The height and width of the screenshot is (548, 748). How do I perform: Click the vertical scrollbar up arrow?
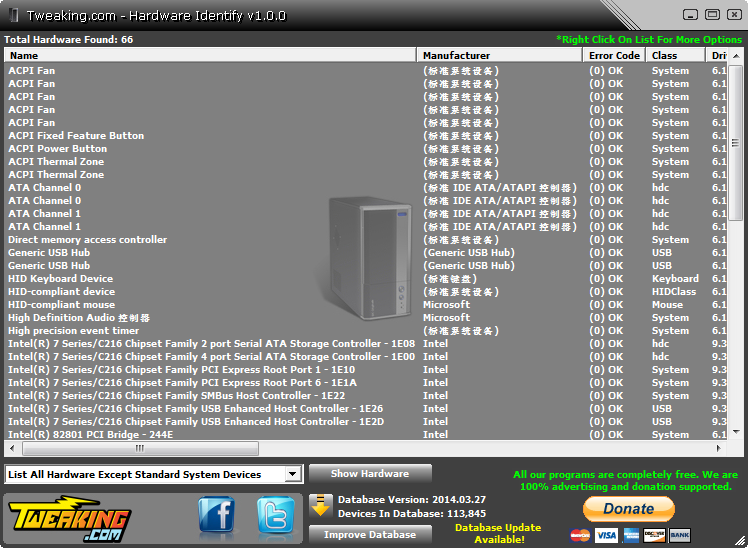736,56
